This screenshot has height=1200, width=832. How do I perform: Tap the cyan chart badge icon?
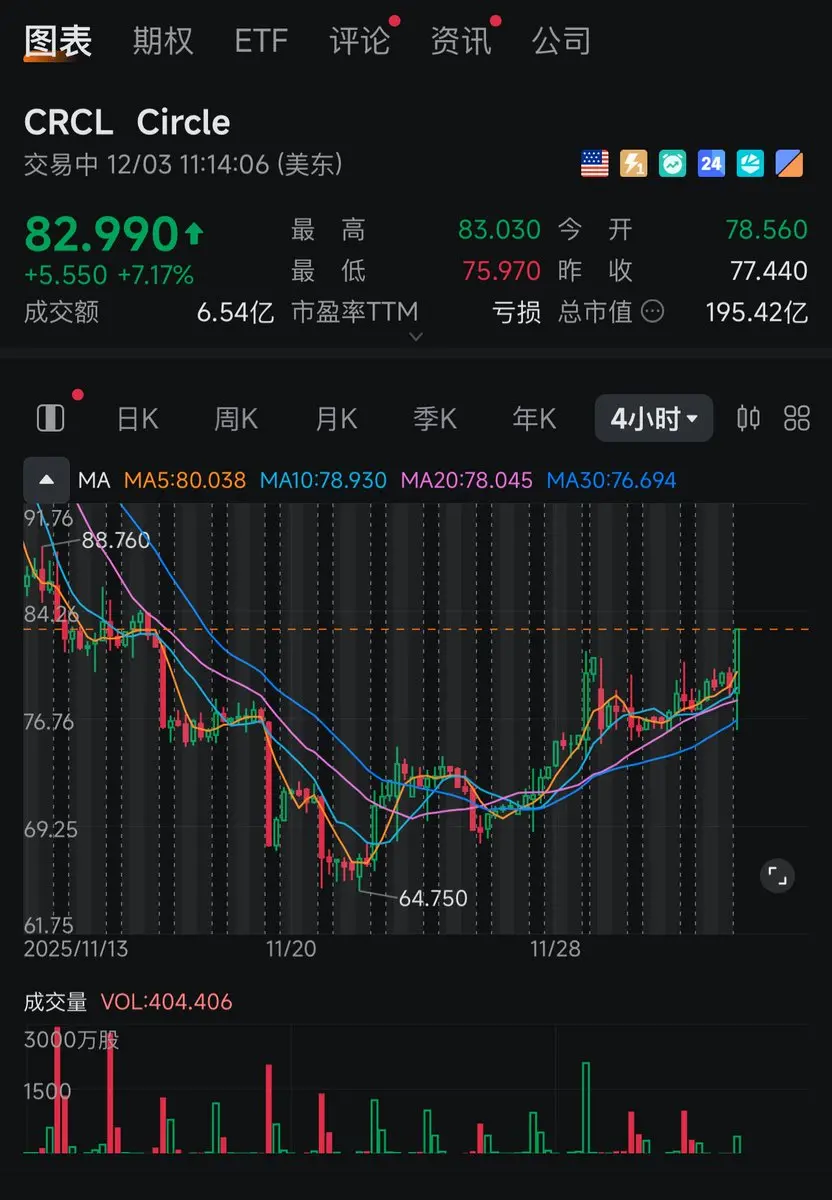tap(750, 164)
